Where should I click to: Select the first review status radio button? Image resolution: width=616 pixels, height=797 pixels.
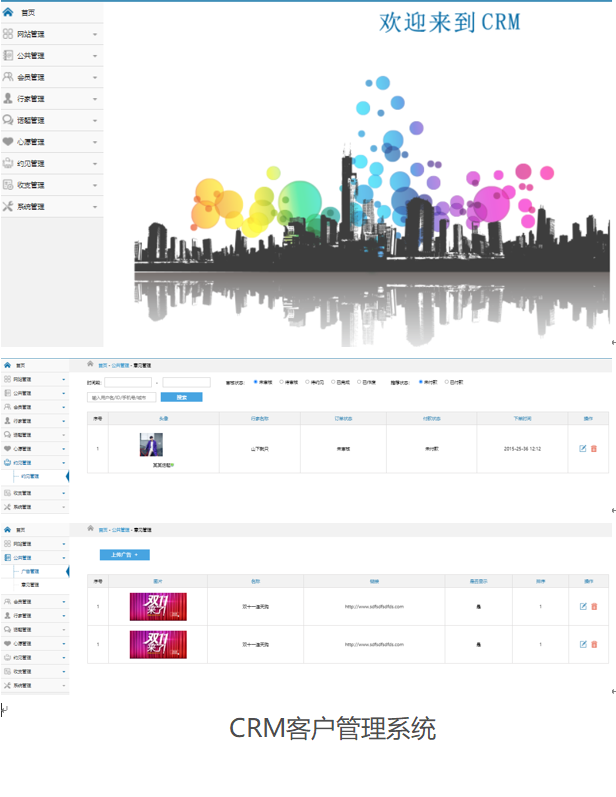pos(256,381)
